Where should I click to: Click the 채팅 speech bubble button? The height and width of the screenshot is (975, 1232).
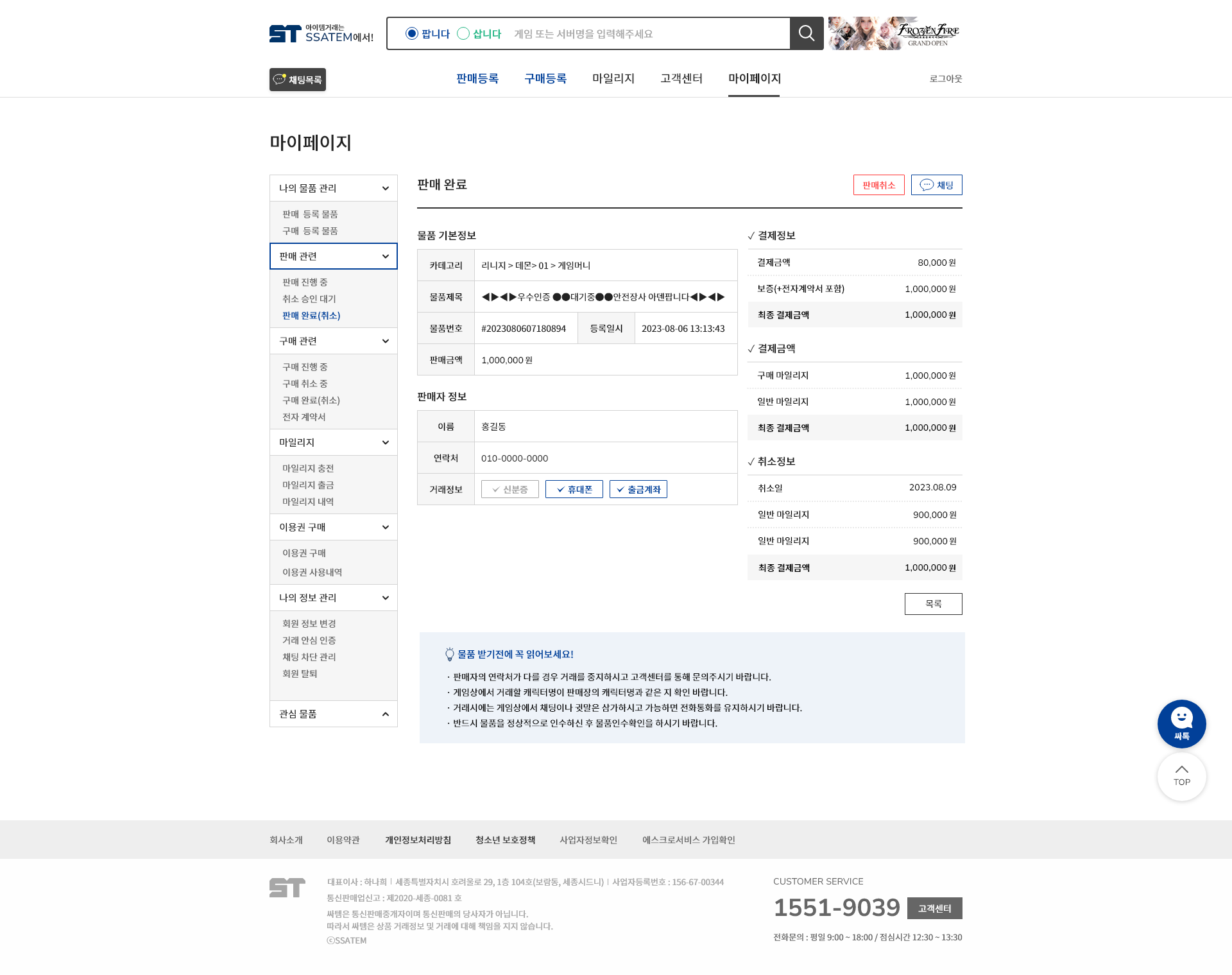coord(936,185)
